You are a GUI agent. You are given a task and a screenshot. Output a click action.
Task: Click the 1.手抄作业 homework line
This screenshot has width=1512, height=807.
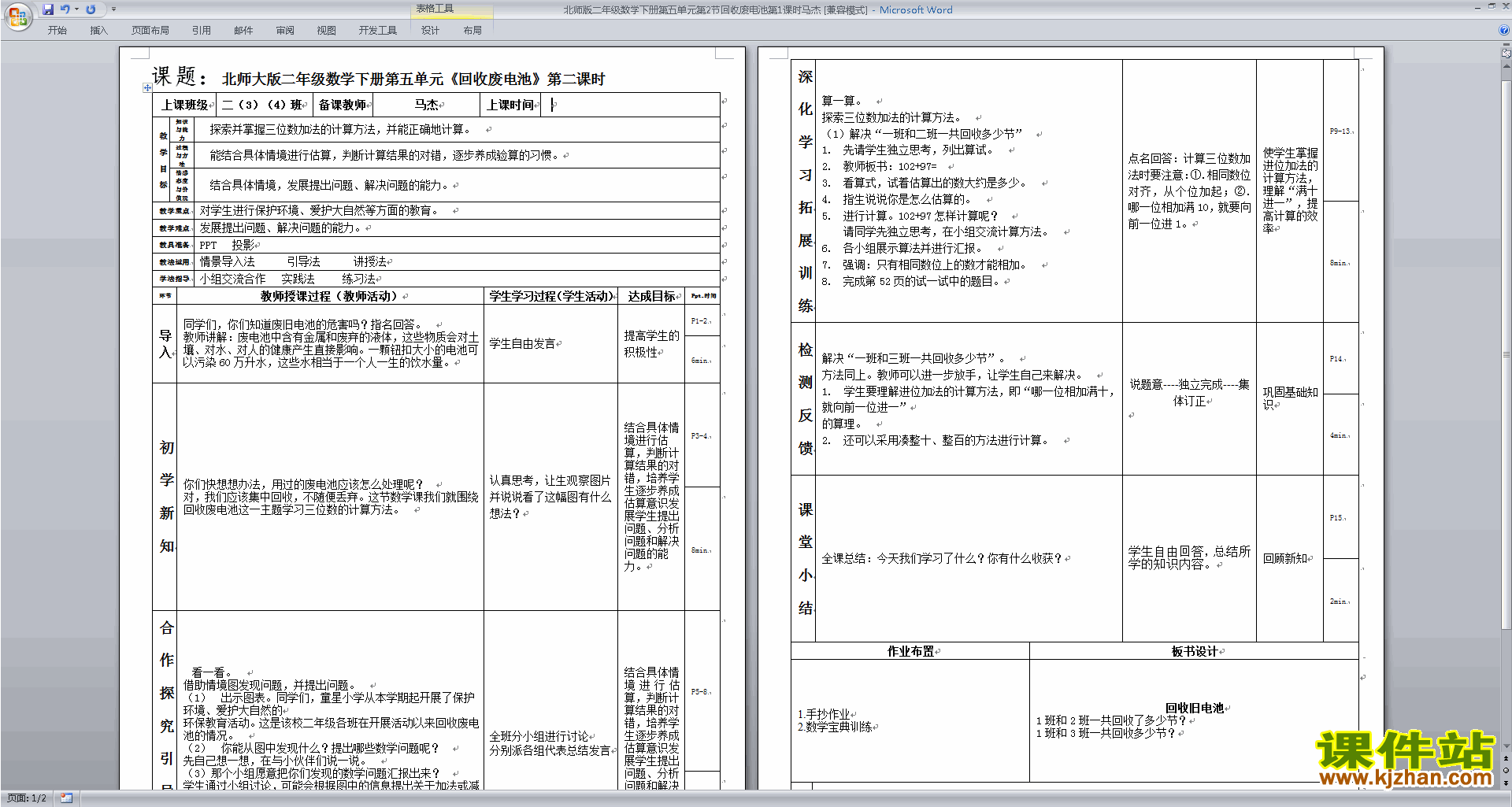(825, 714)
